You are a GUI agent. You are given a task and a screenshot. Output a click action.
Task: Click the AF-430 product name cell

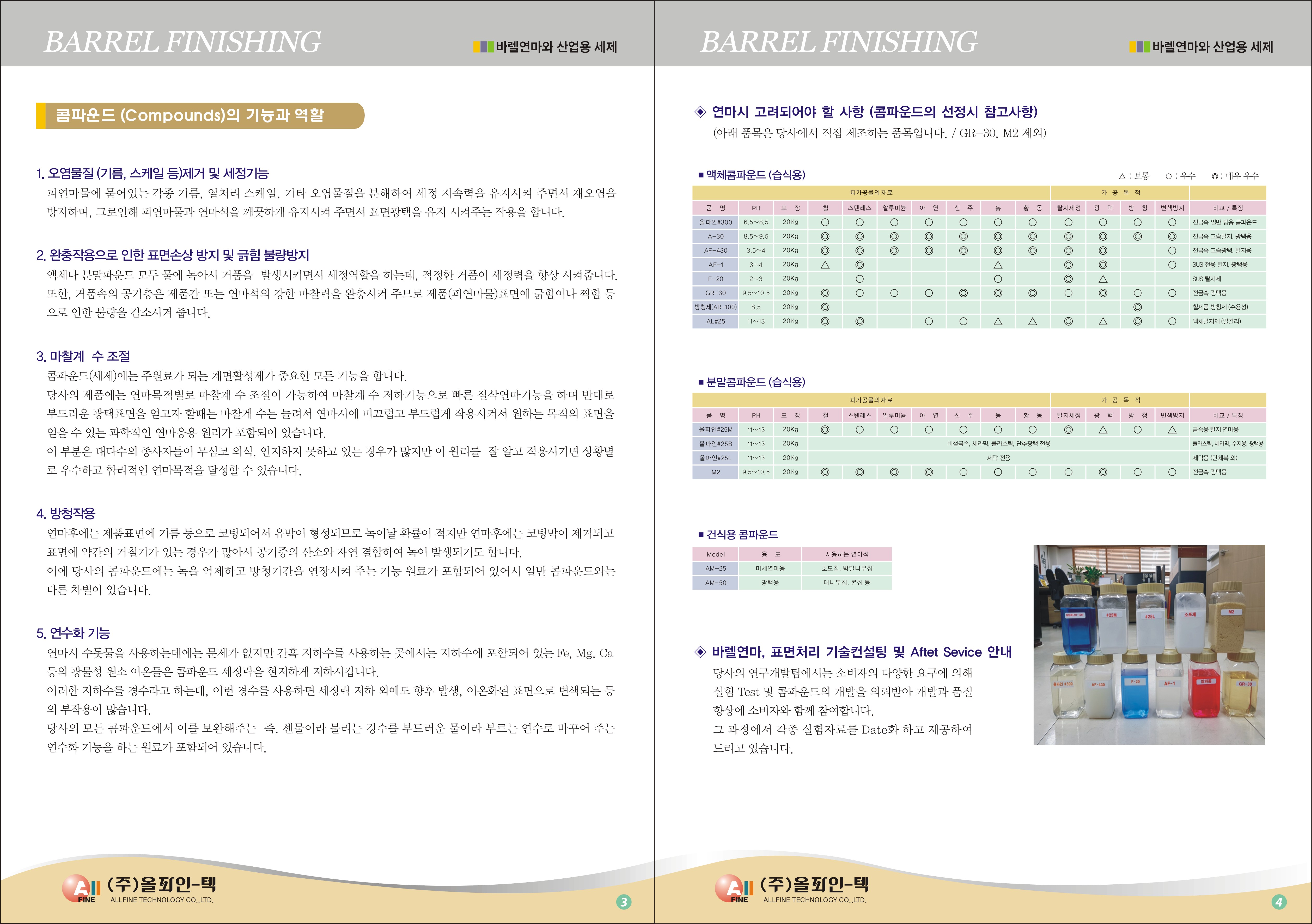(715, 250)
